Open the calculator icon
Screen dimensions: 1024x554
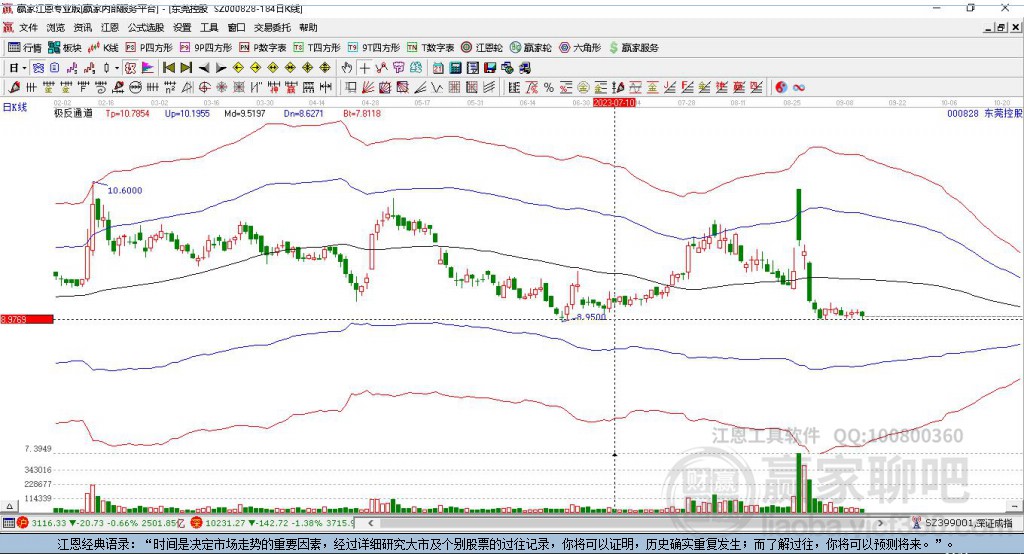tap(455, 68)
